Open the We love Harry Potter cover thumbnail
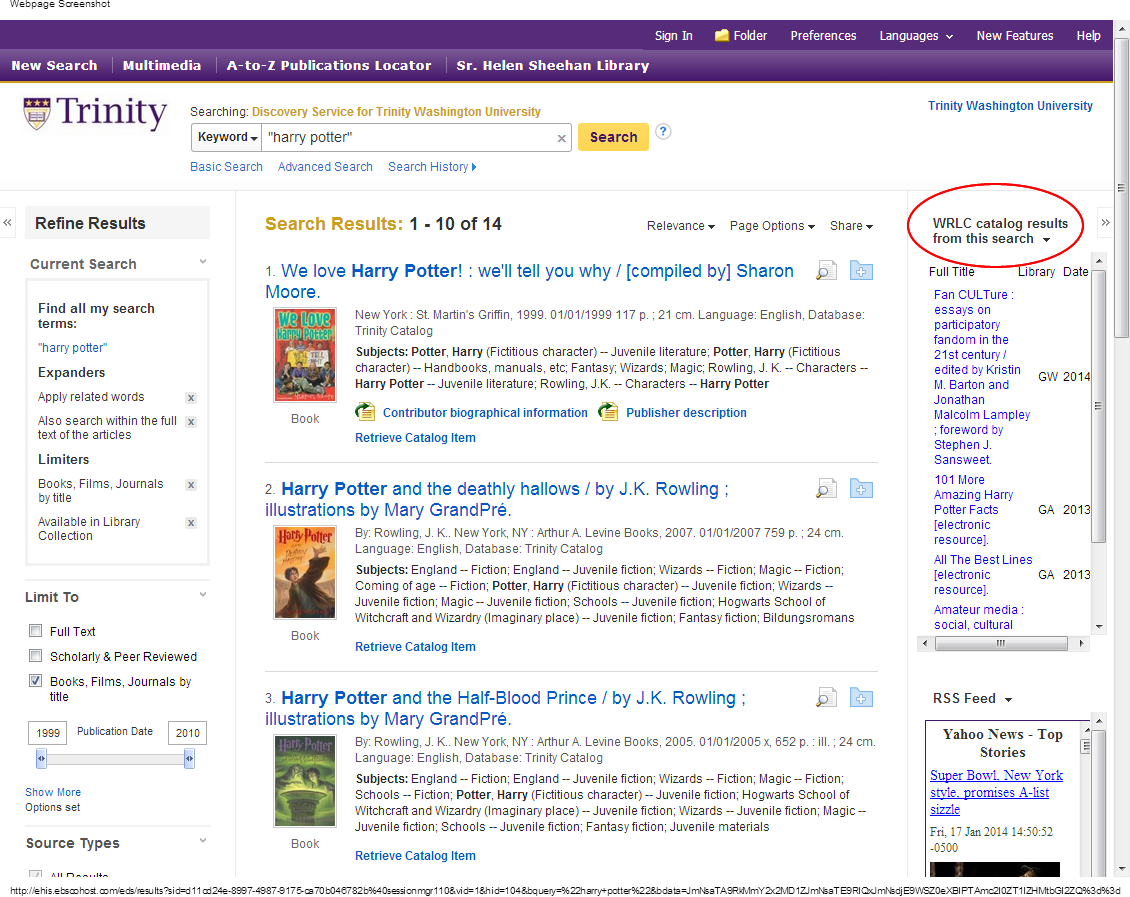Image resolution: width=1130 pixels, height=897 pixels. (x=305, y=354)
